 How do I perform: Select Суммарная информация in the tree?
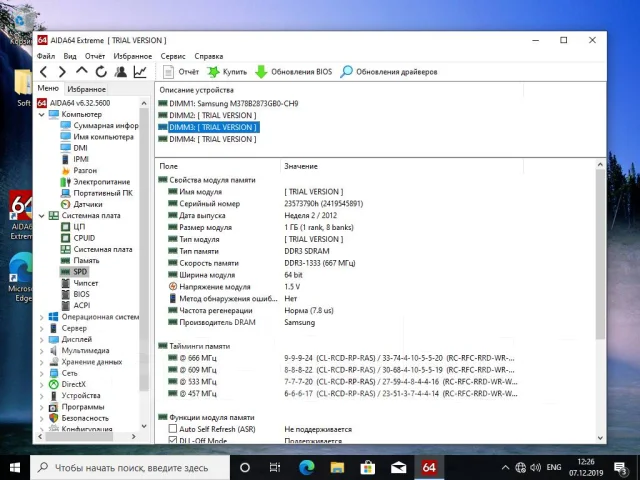(x=99, y=125)
